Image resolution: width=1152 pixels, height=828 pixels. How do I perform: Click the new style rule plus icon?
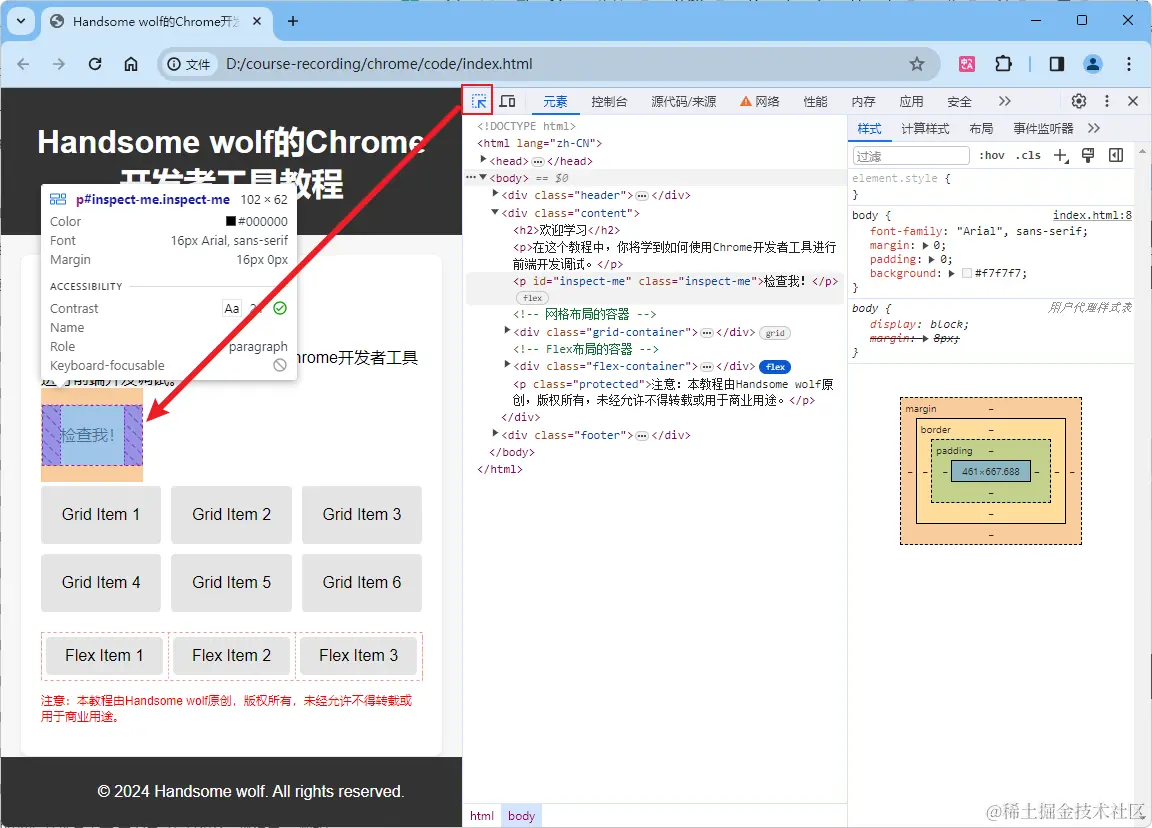[x=1061, y=155]
